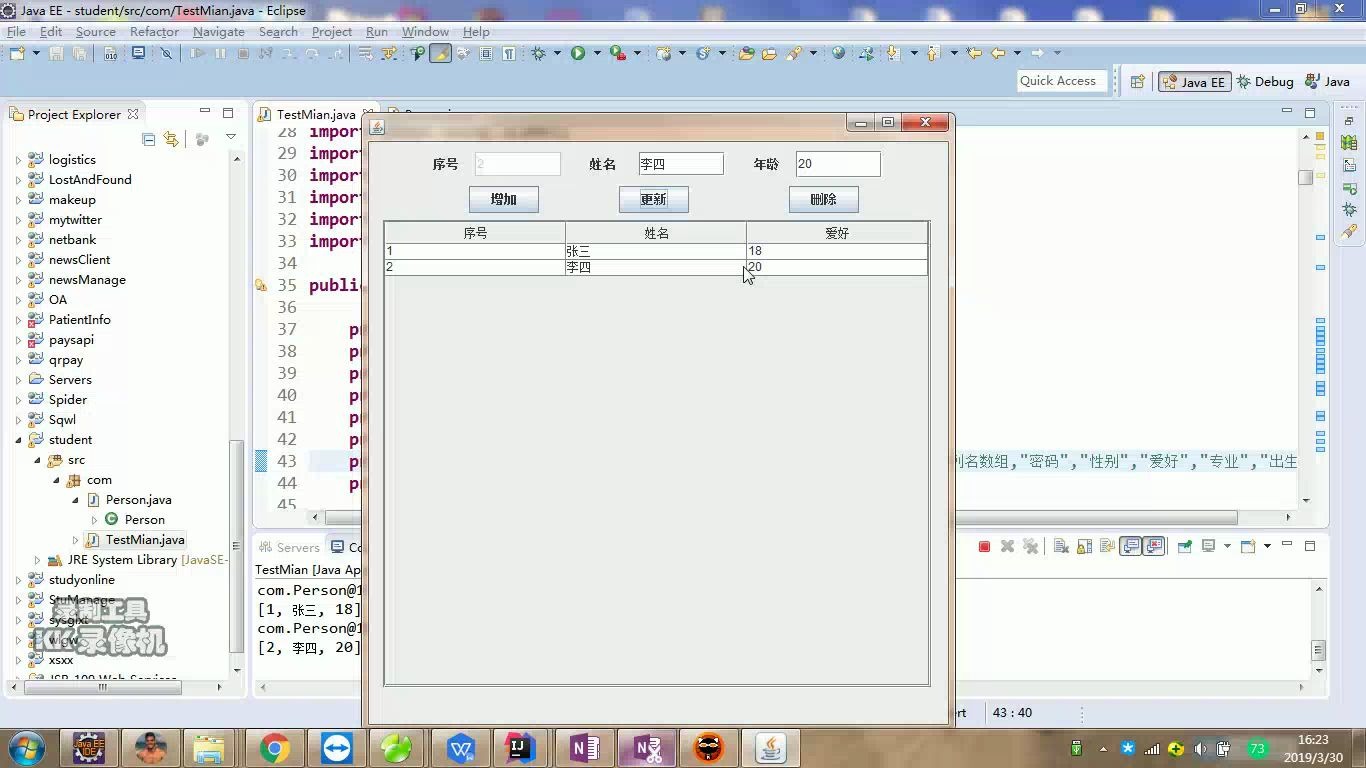Open a Java type with Open Type icon
1366x768 pixels.
pyautogui.click(x=747, y=54)
